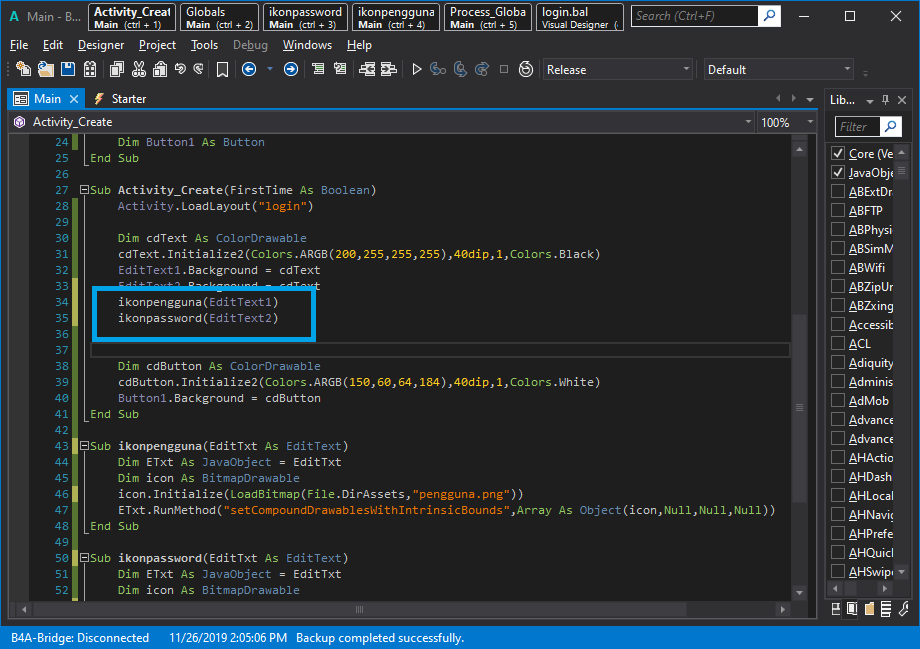The image size is (920, 649).
Task: Click the Filter field in the Libraries panel
Action: 856,127
